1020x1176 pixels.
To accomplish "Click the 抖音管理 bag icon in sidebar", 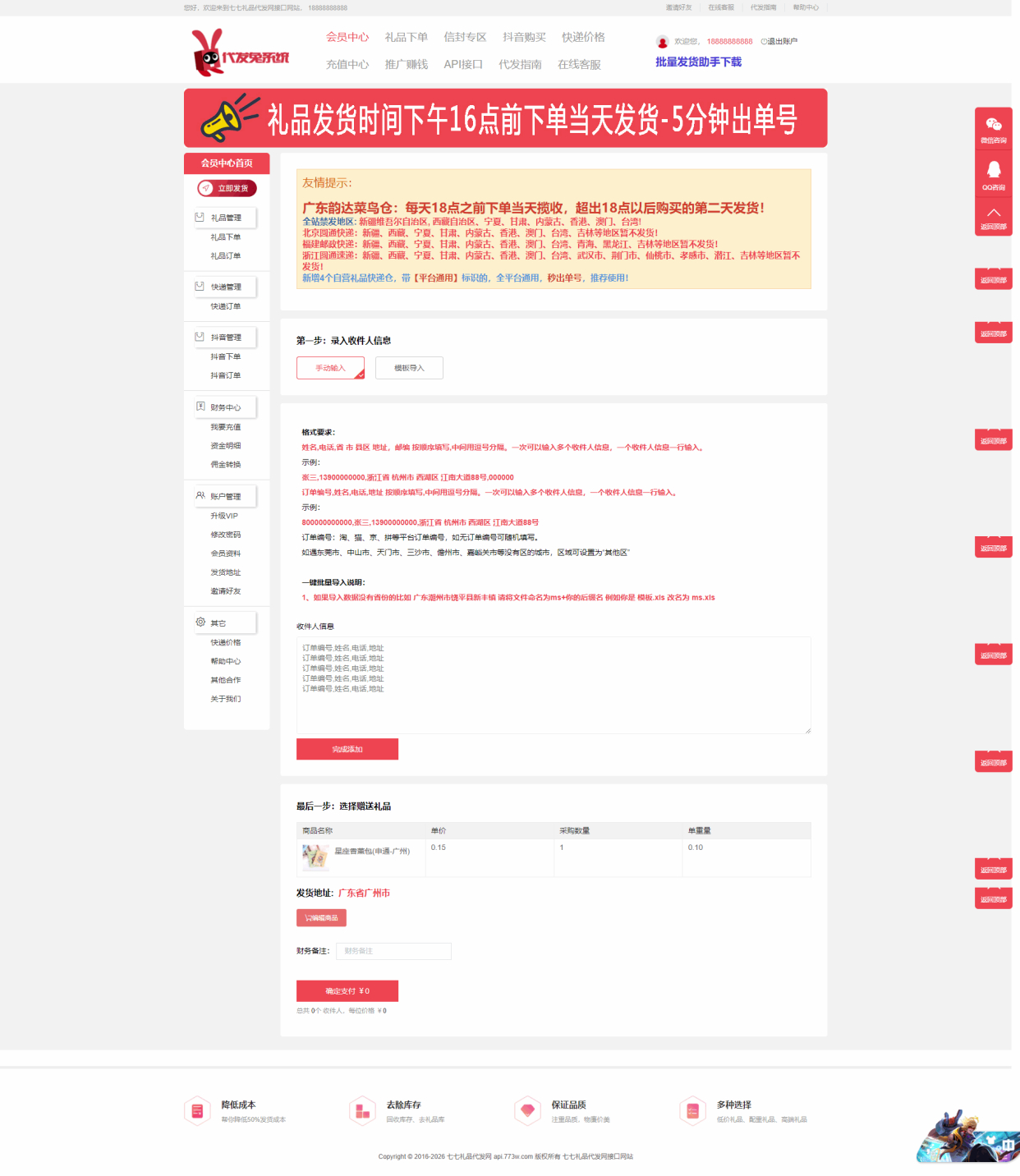I will tap(200, 337).
